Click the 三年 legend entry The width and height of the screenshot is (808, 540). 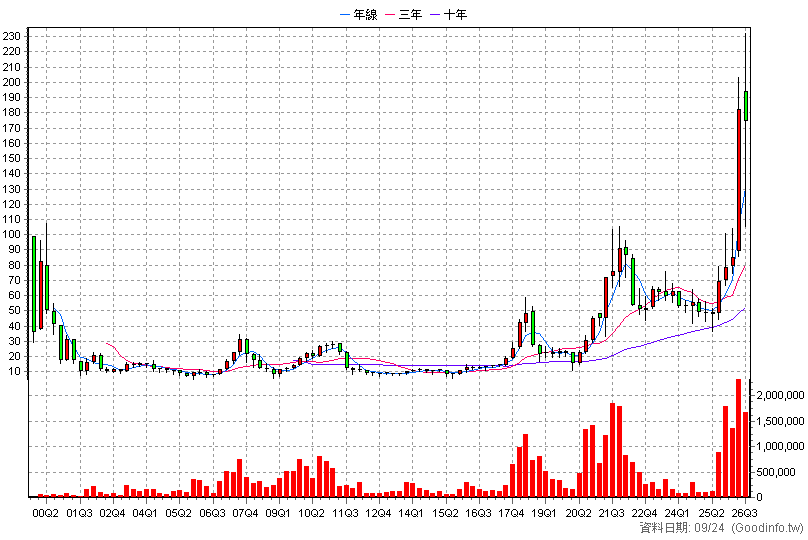tap(404, 14)
